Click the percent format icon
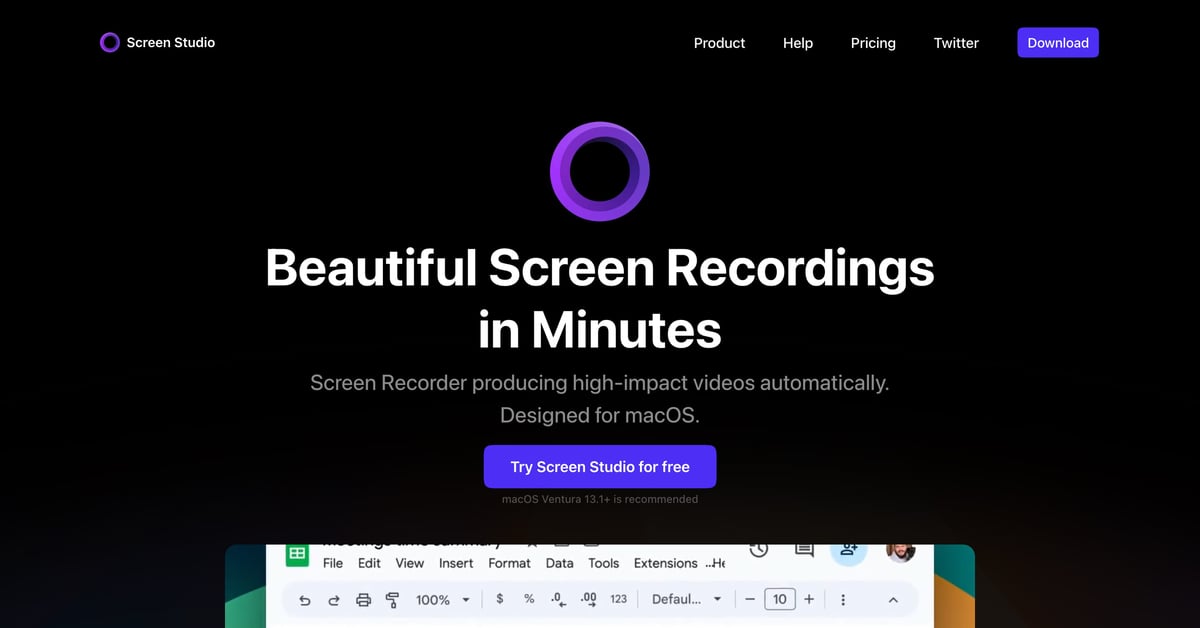 [529, 599]
